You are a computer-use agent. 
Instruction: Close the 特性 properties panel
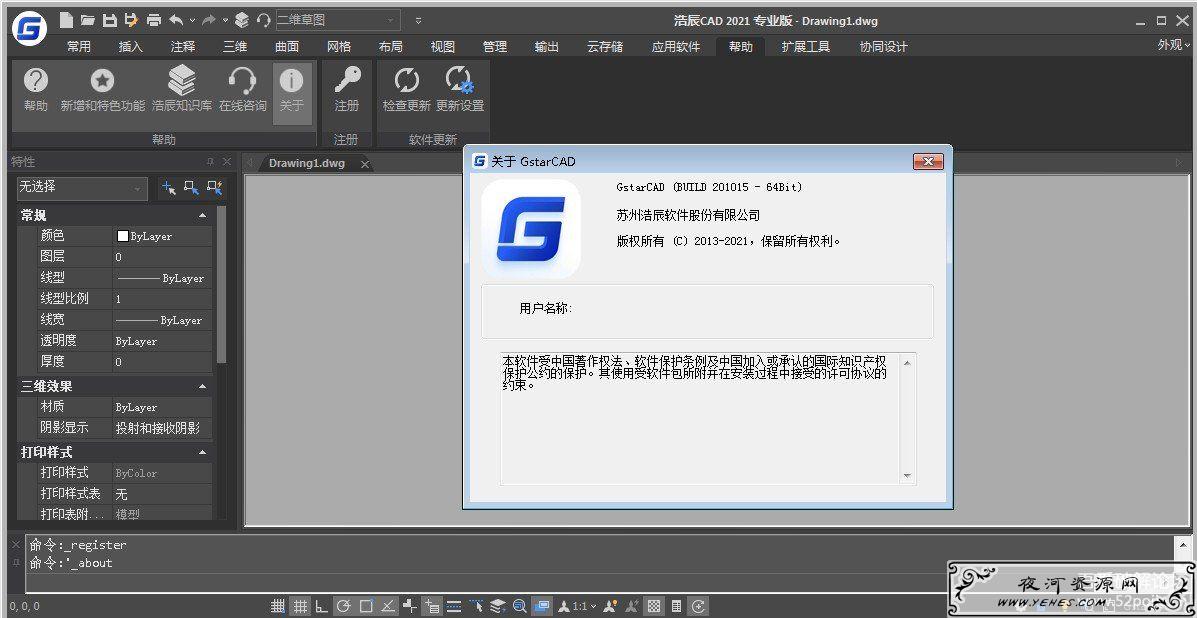click(x=227, y=162)
